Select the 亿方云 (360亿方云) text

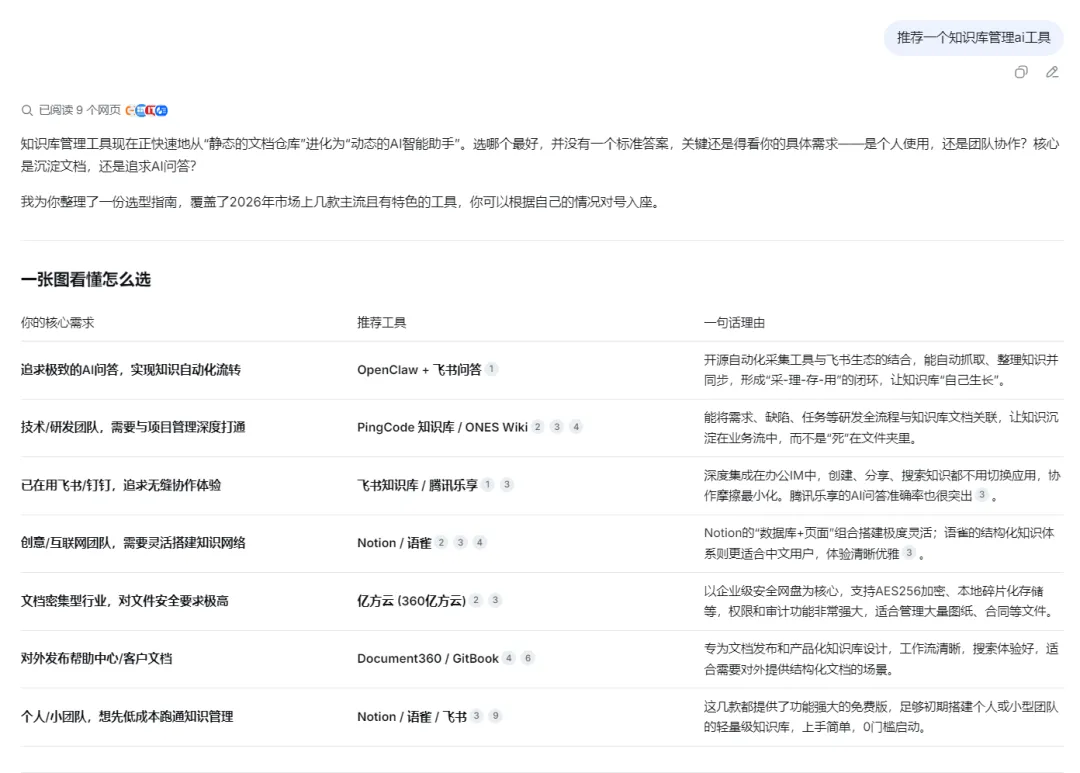pos(411,601)
